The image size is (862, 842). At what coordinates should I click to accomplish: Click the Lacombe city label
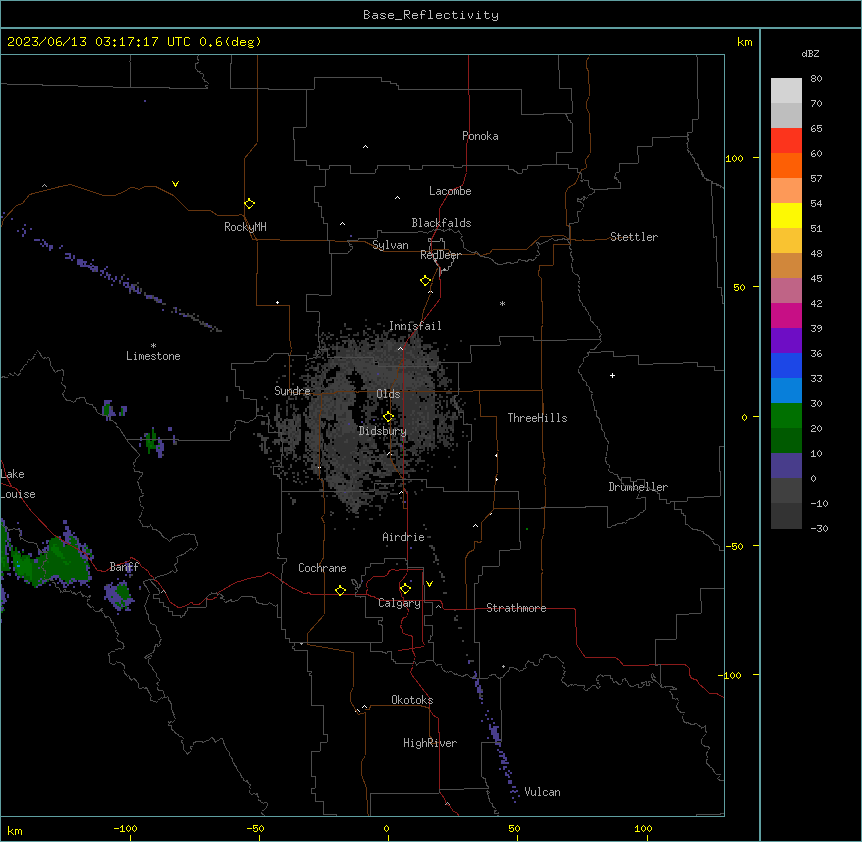[x=450, y=191]
